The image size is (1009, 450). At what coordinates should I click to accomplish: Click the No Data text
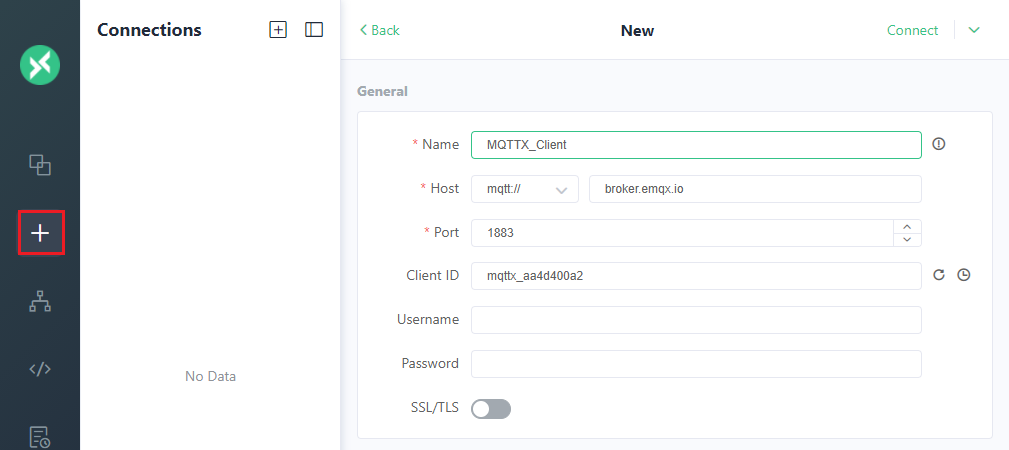210,376
